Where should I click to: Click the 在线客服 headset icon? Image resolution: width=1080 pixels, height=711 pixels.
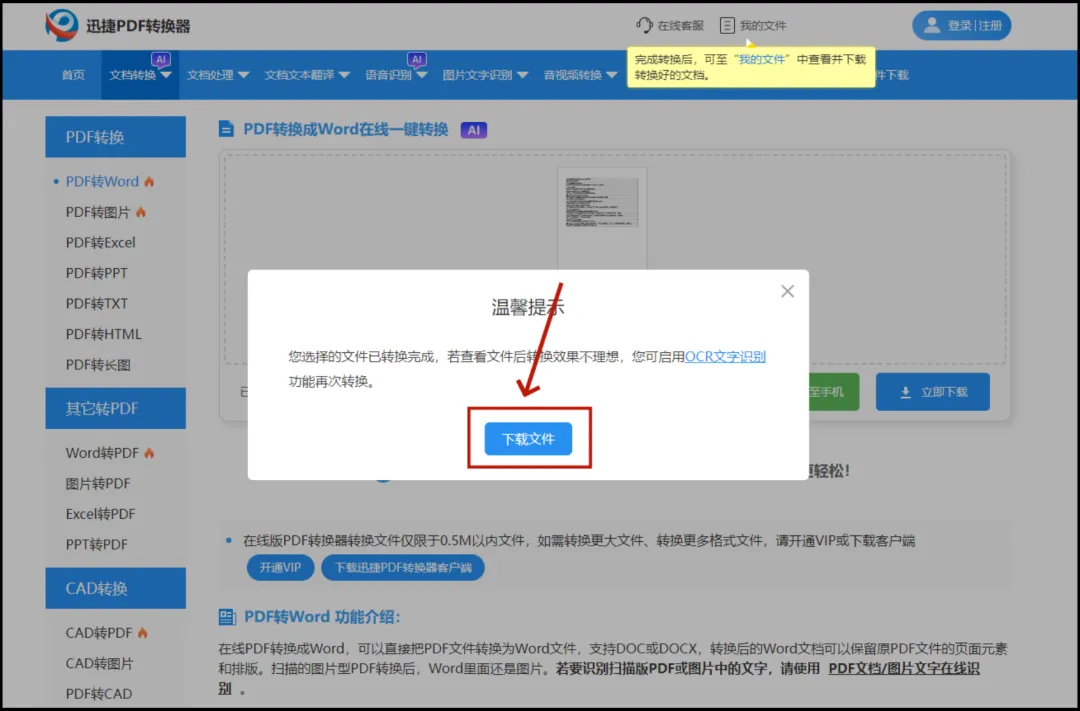(644, 25)
